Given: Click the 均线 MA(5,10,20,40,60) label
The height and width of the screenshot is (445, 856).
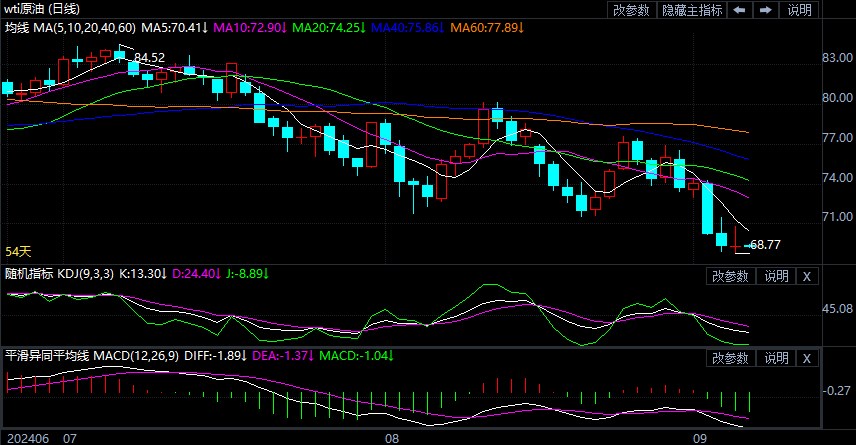Looking at the screenshot, I should pos(70,27).
